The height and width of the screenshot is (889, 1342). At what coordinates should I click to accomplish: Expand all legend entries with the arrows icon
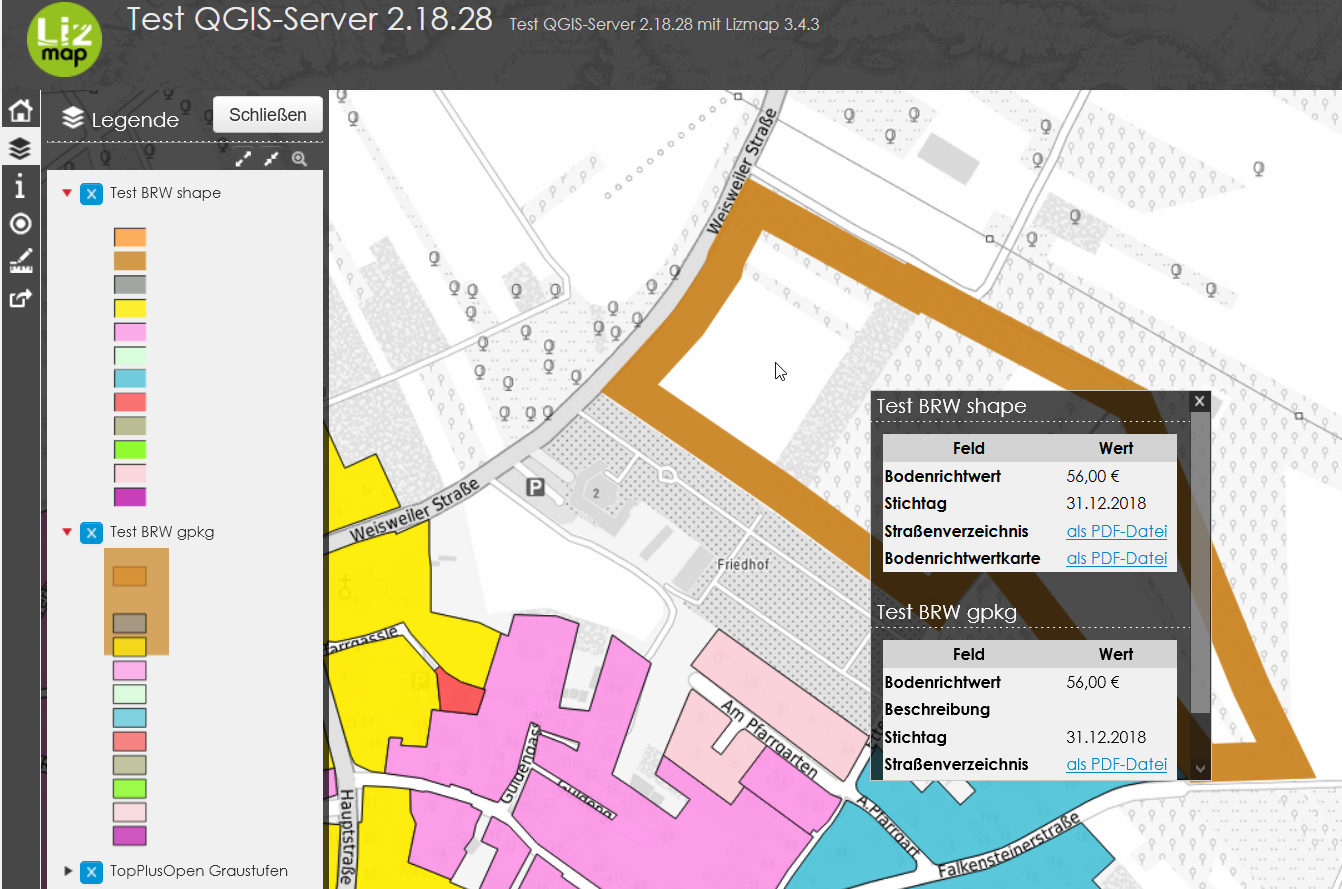(243, 158)
